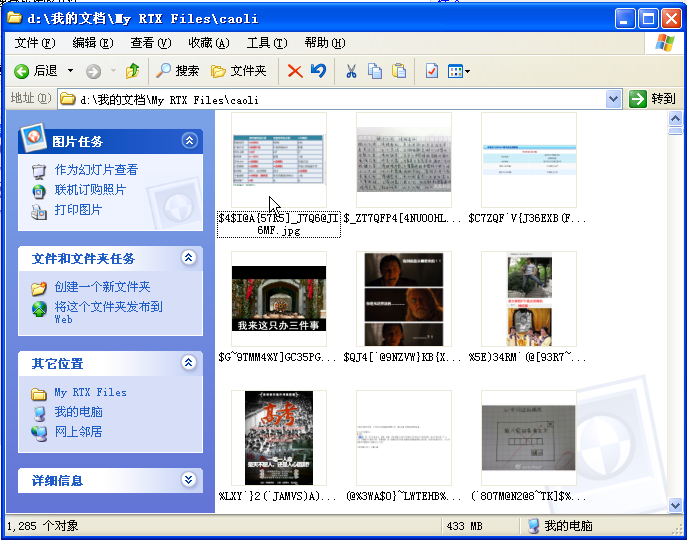Click the My RTX Files folder icon

click(x=39, y=394)
